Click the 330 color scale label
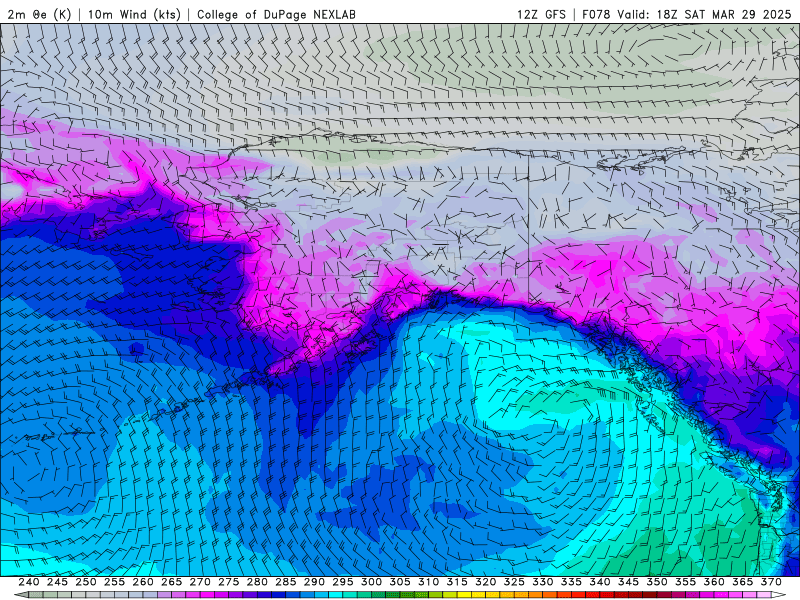Image resolution: width=800 pixels, height=600 pixels. pyautogui.click(x=543, y=582)
